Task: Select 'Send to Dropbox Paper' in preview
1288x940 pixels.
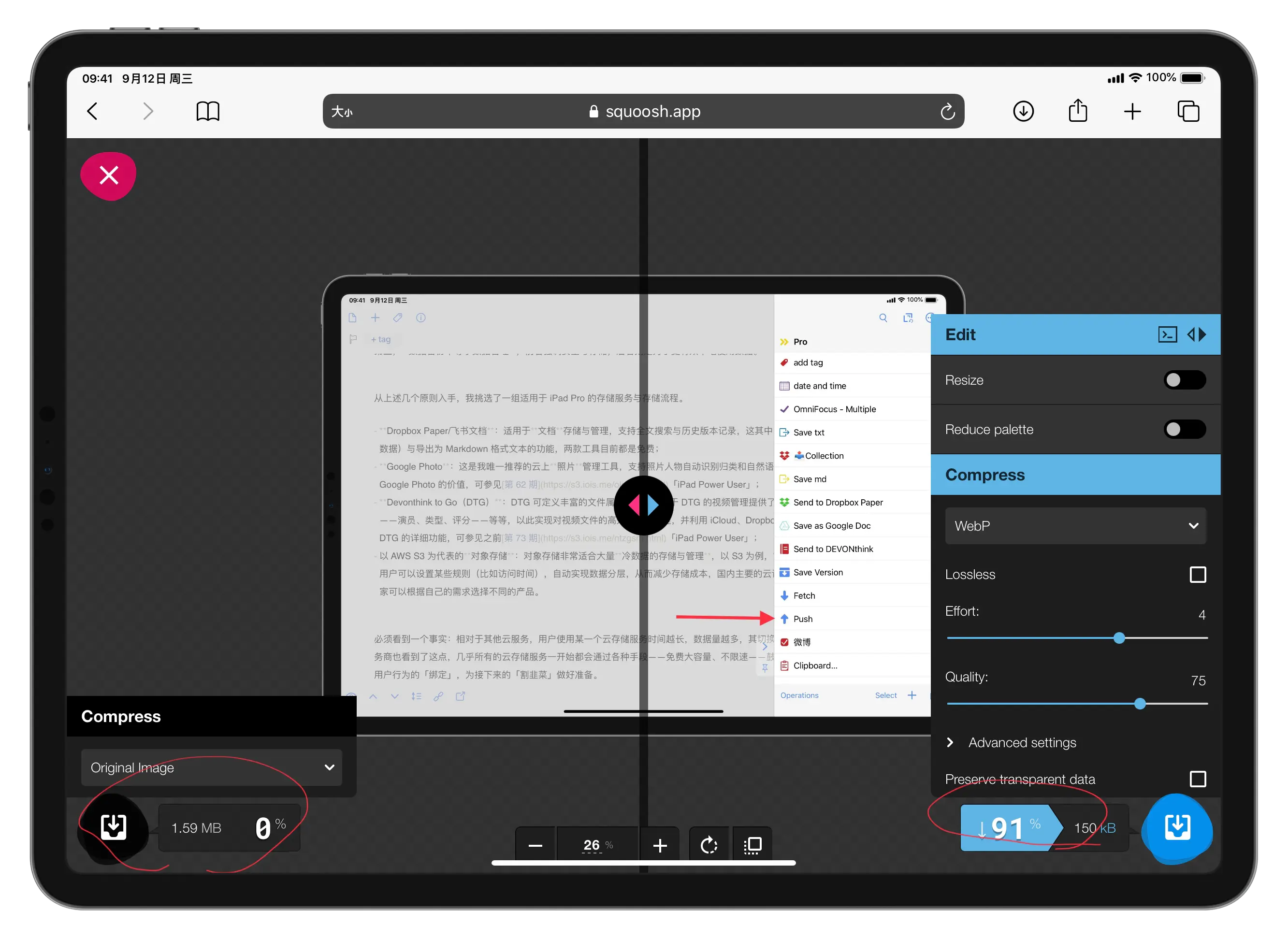Action: 838,503
